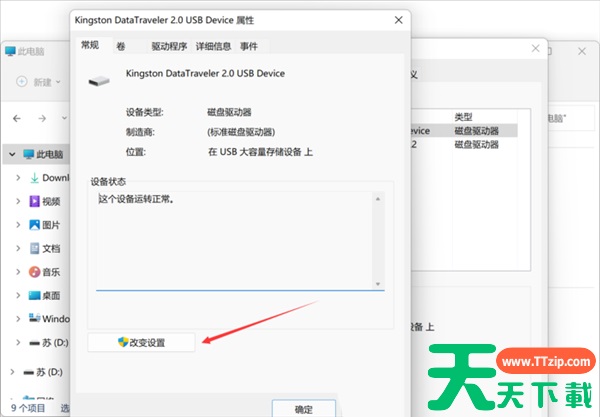
Task: Click inside the 设备状态 text box
Action: pyautogui.click(x=234, y=241)
